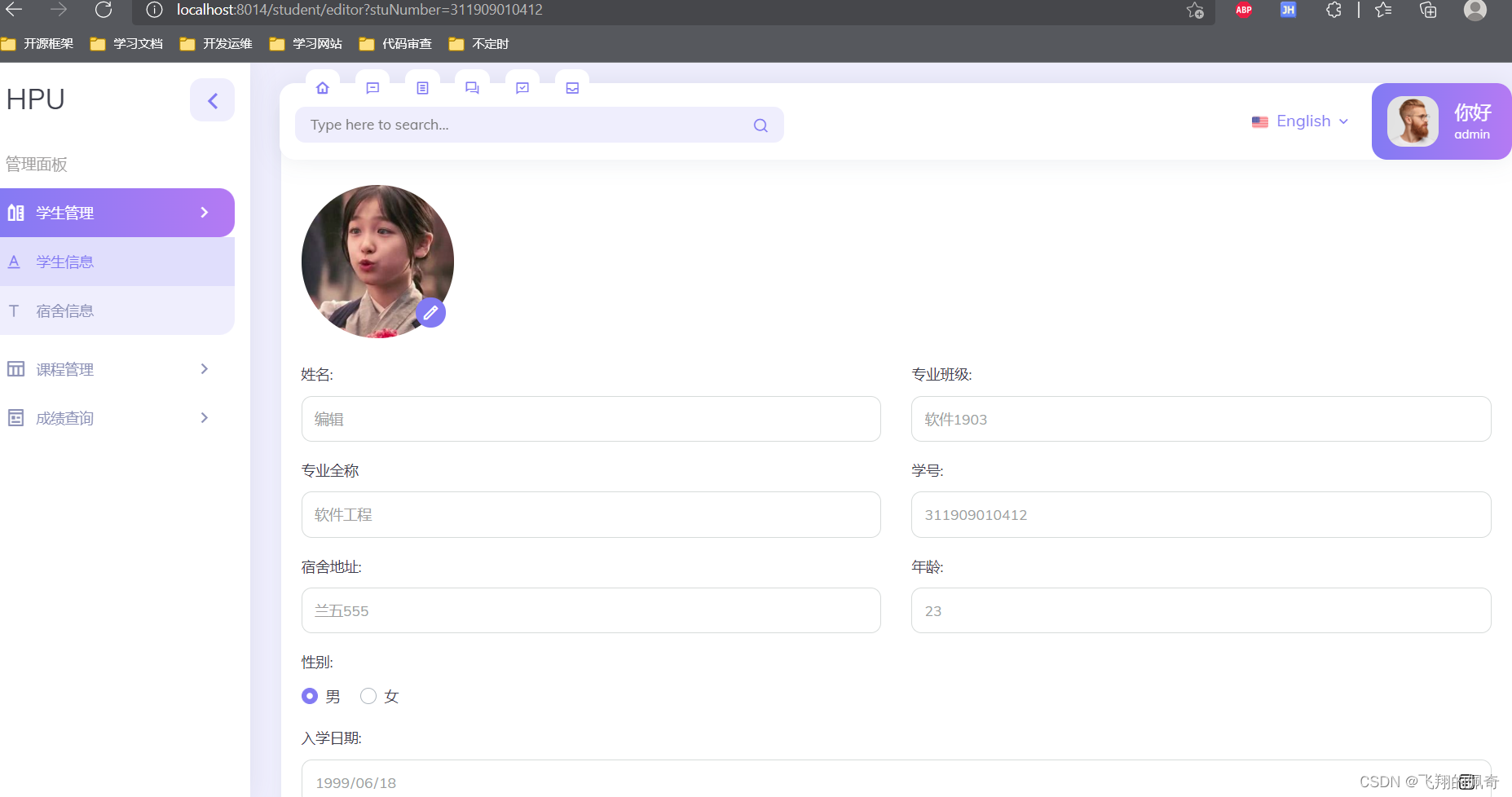The height and width of the screenshot is (797, 1512).
Task: Open the 学习文档 bookmarks folder
Action: click(x=135, y=43)
